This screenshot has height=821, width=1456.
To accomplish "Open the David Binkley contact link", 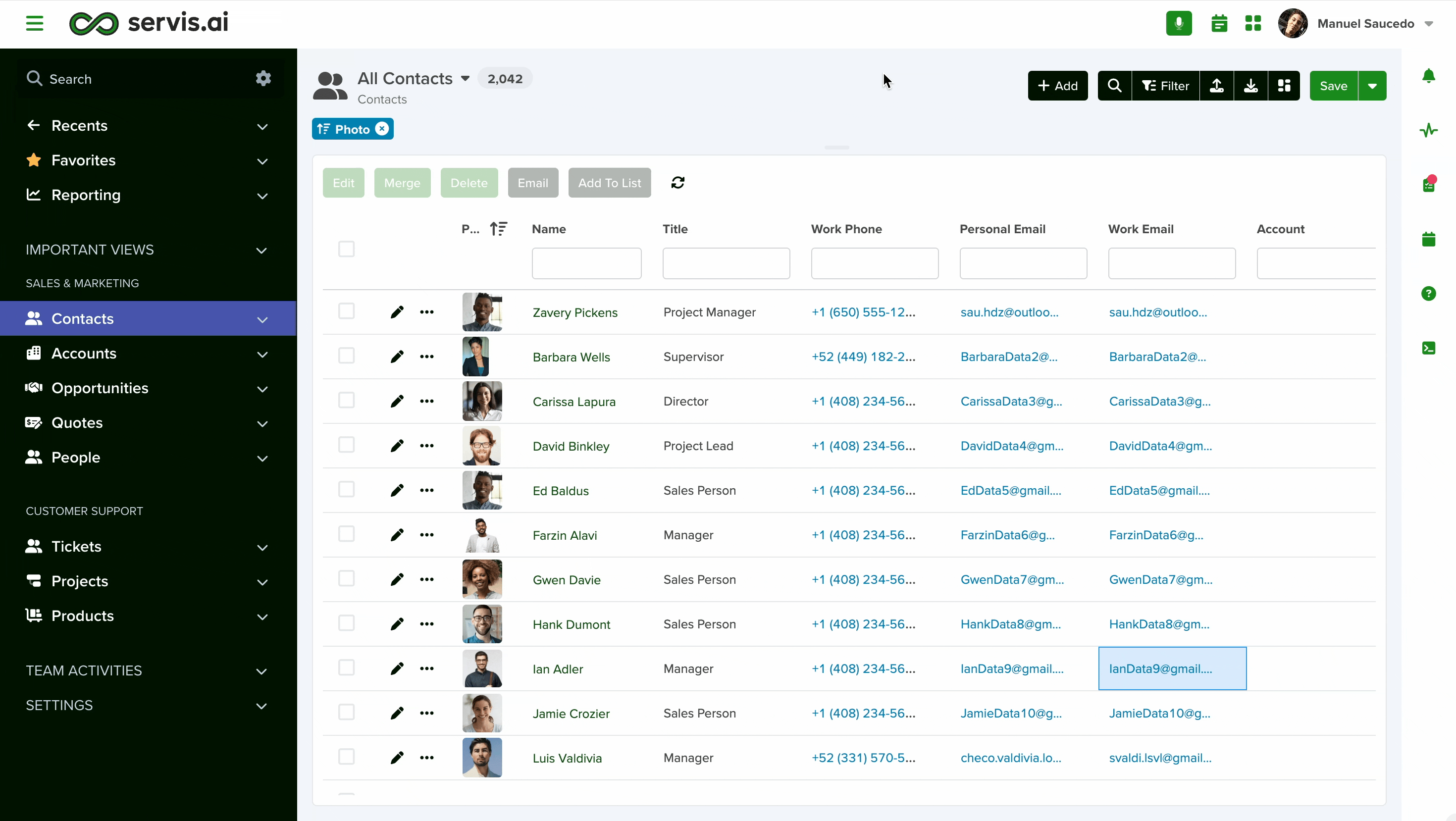I will 571,446.
